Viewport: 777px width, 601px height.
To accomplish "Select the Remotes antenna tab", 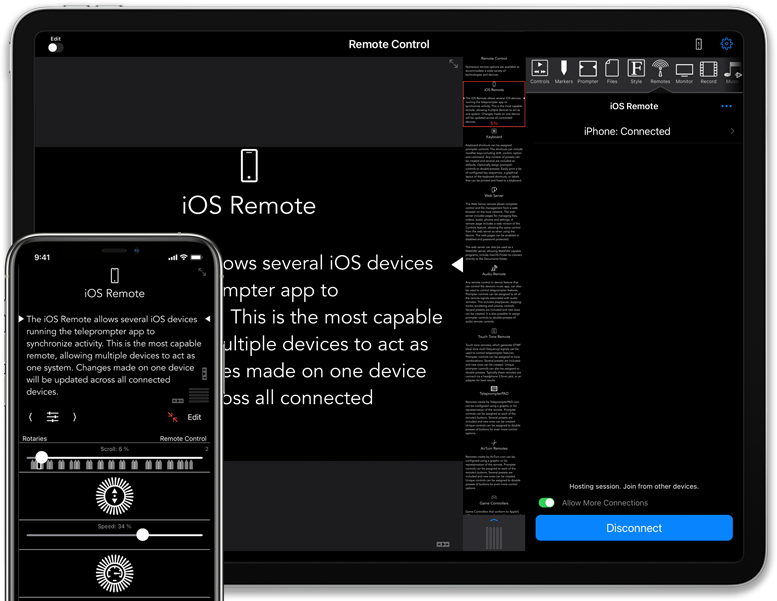I will pos(660,71).
